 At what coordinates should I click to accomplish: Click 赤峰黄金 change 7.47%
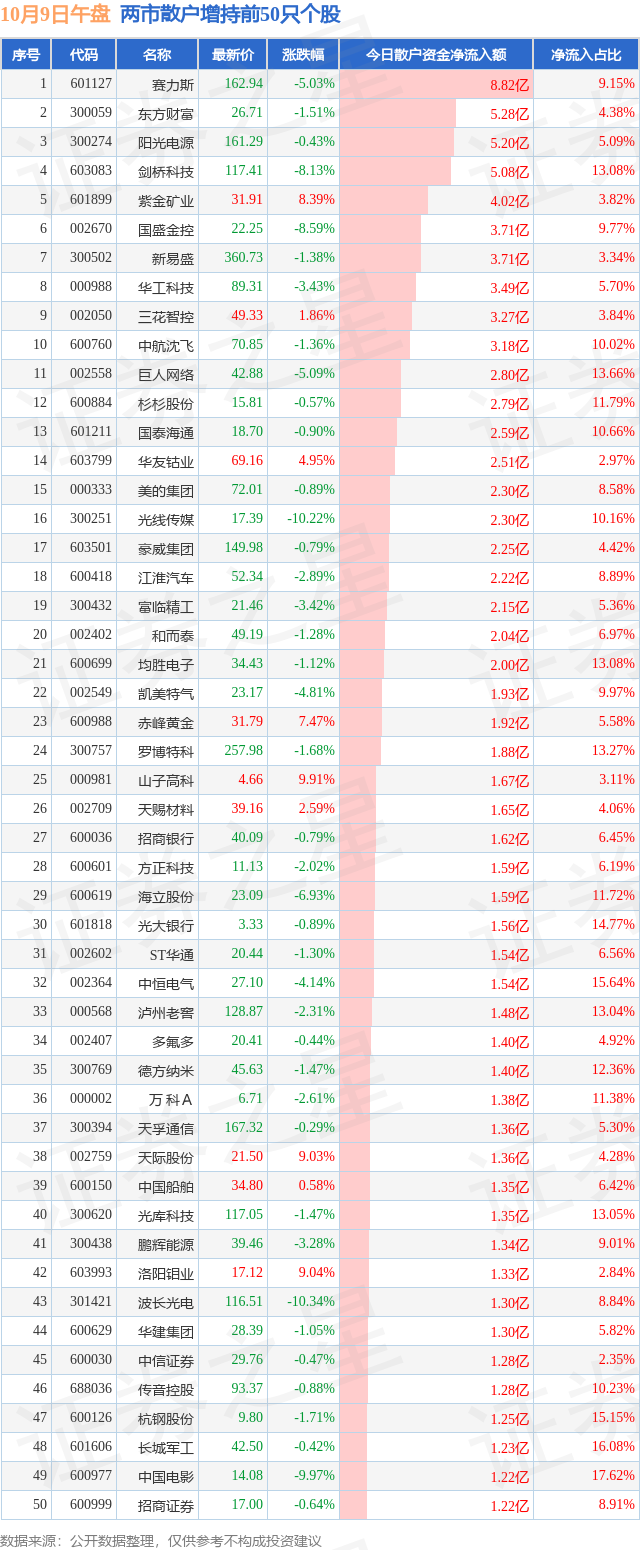click(316, 722)
